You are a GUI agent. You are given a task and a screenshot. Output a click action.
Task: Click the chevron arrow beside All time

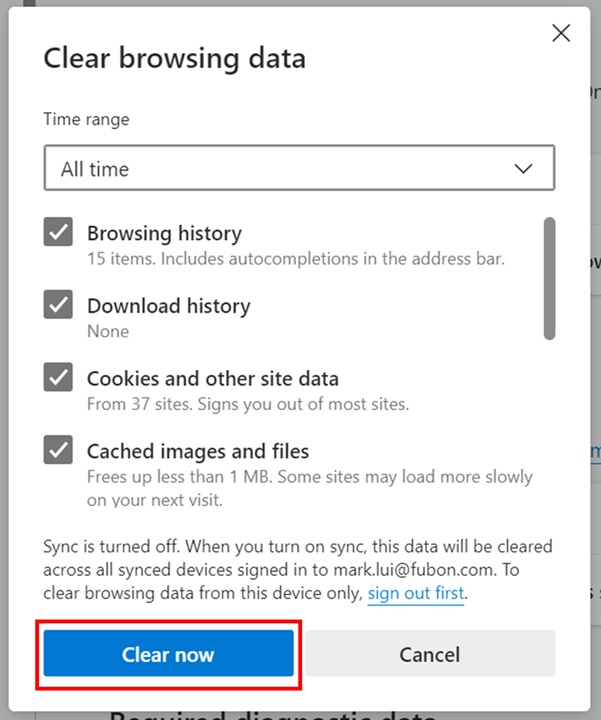[523, 169]
